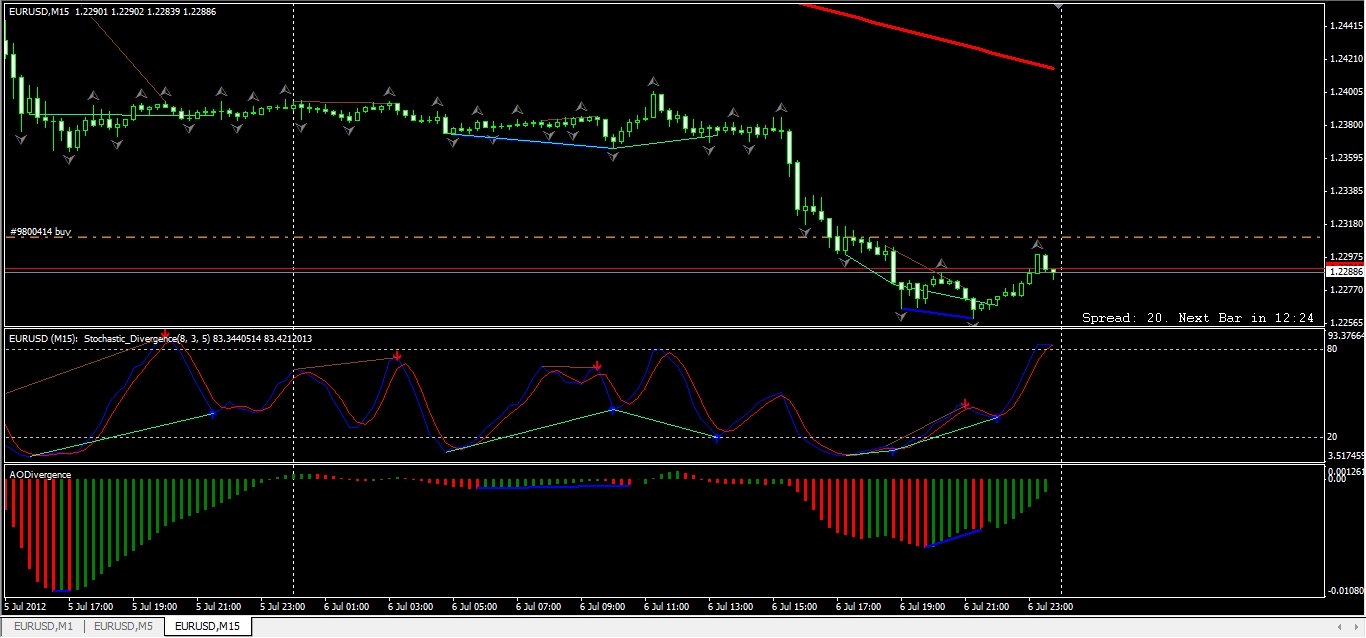Click the AODivergence indicator label
Screen dimensions: 1366x638
(40, 474)
